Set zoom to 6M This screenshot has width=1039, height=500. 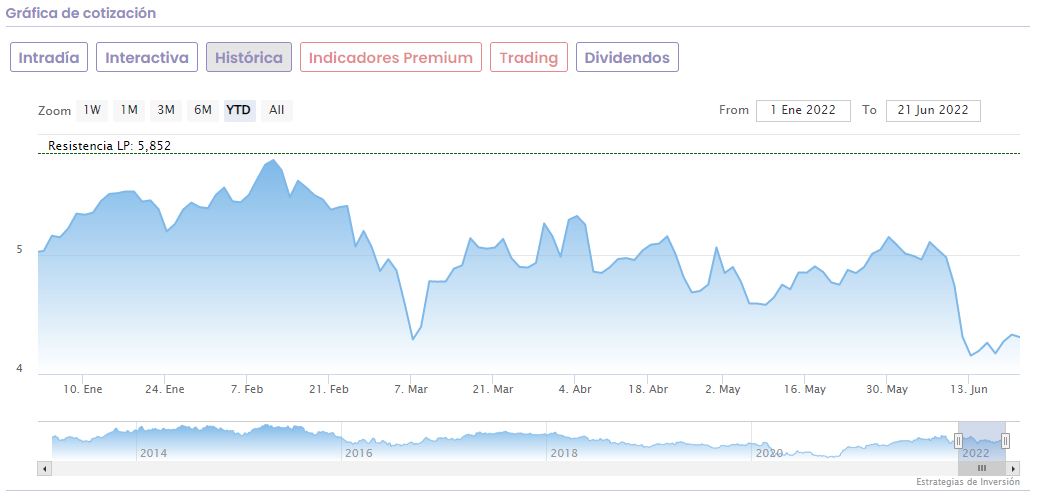[x=203, y=110]
